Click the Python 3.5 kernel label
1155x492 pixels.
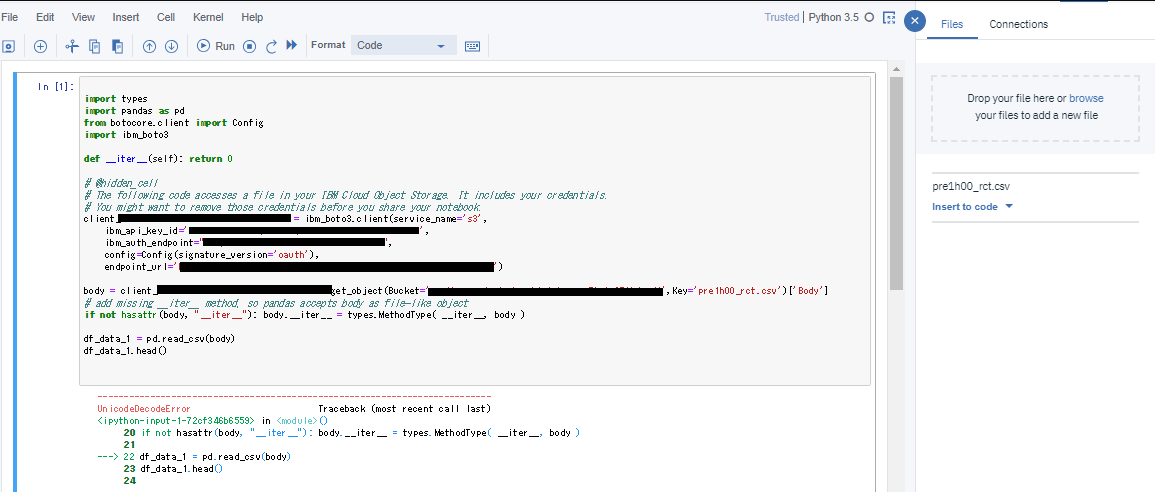click(x=834, y=17)
